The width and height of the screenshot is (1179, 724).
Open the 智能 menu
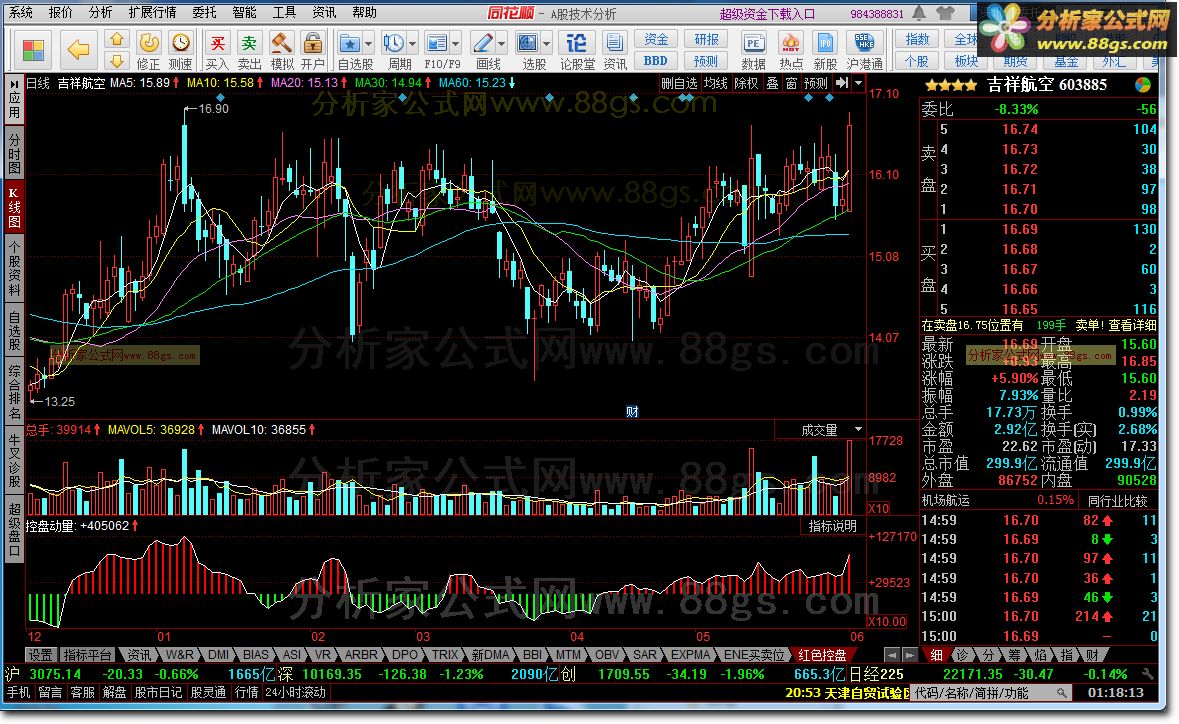pyautogui.click(x=244, y=13)
